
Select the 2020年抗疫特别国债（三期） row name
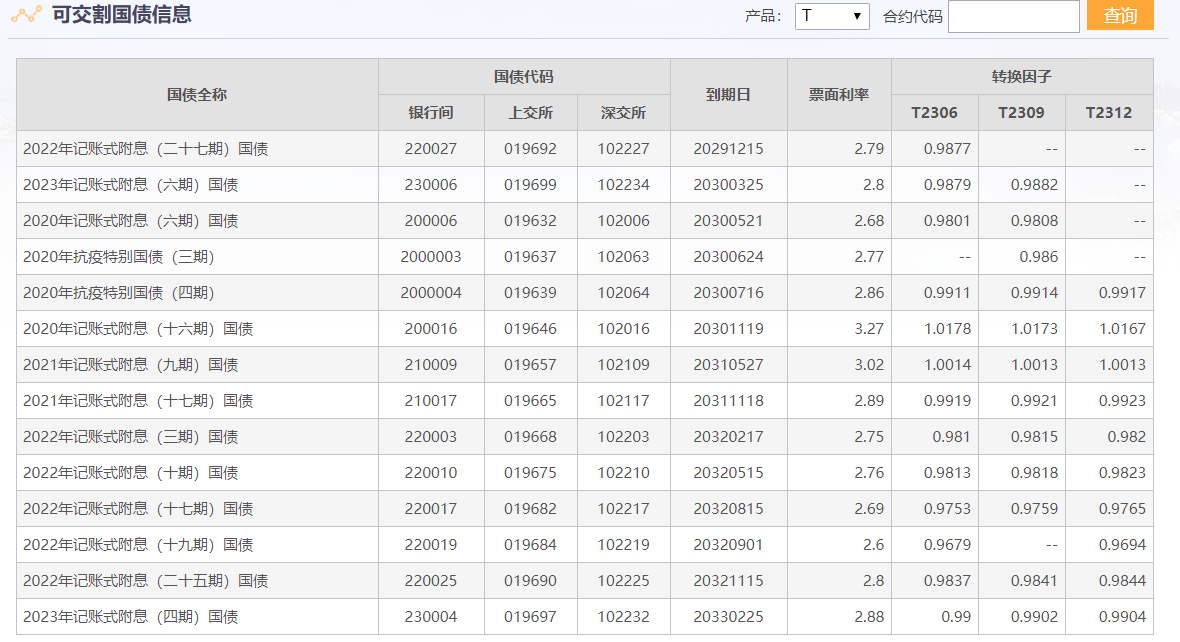pos(119,257)
